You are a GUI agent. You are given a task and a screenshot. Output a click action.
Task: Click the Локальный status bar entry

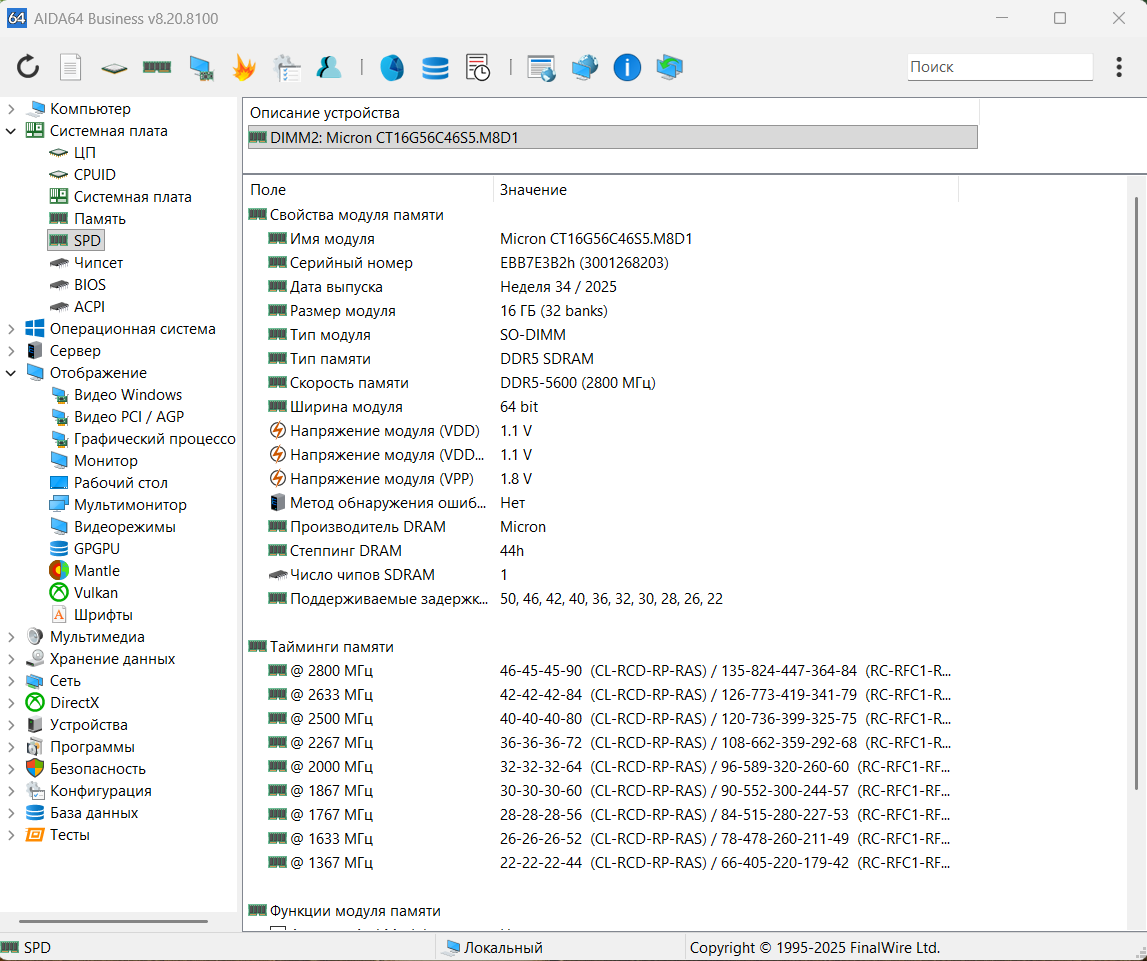pyautogui.click(x=503, y=948)
